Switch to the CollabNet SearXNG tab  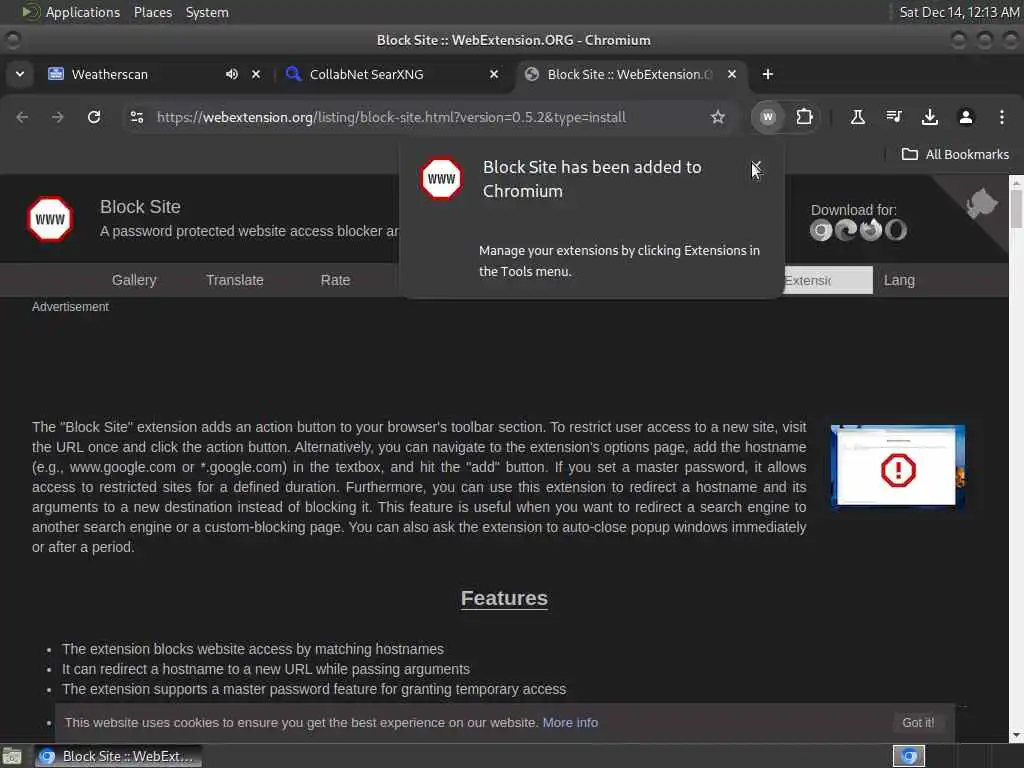(392, 74)
